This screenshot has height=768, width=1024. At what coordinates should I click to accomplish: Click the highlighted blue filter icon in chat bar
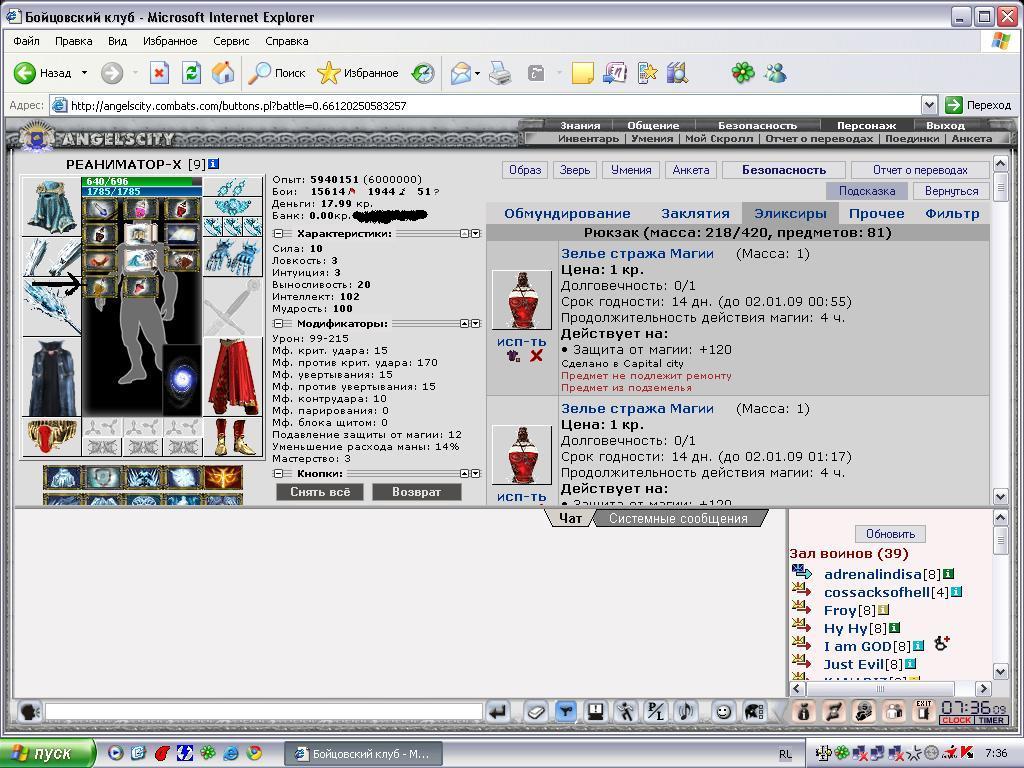[566, 712]
